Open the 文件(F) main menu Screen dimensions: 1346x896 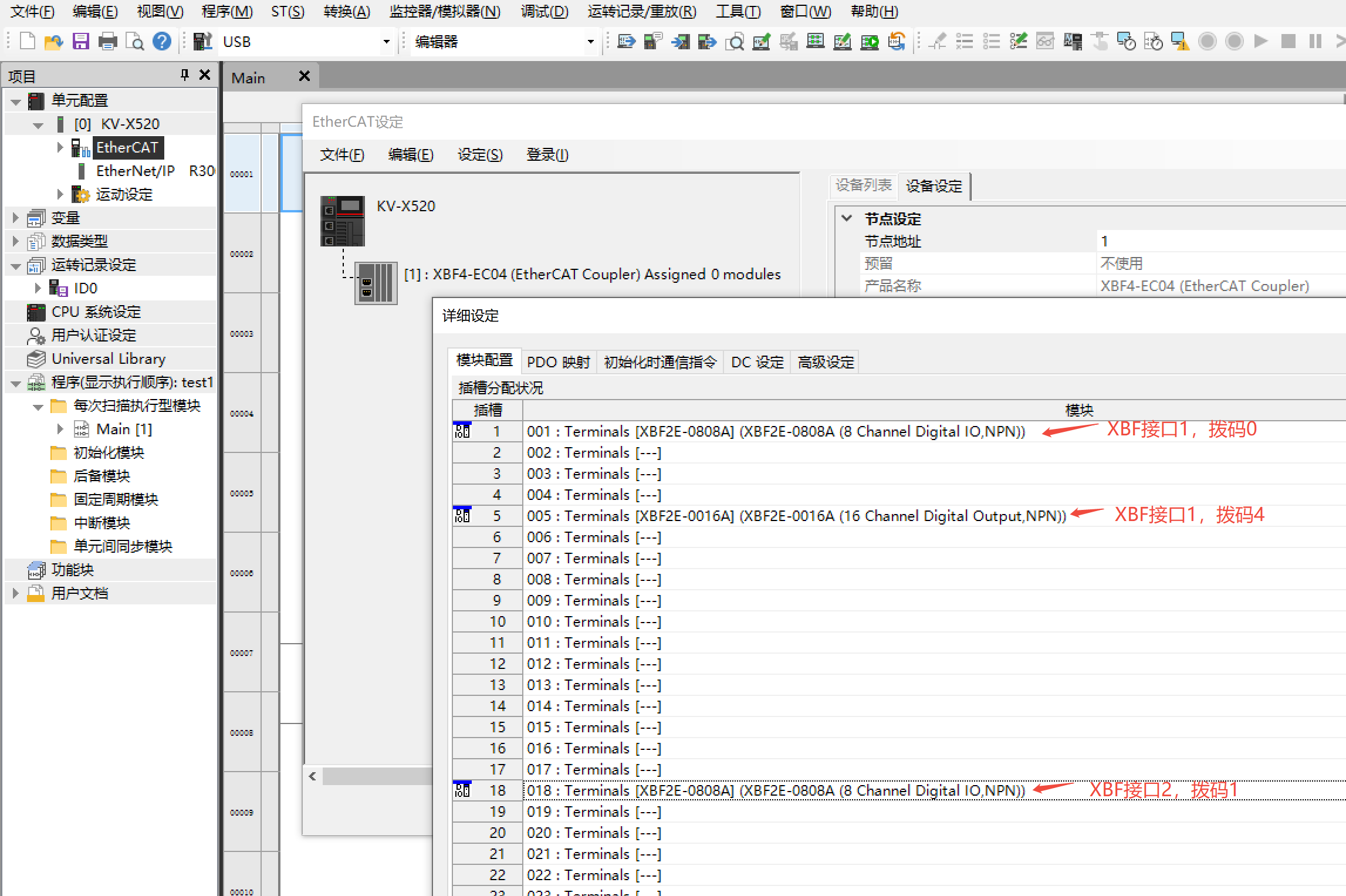tap(33, 11)
